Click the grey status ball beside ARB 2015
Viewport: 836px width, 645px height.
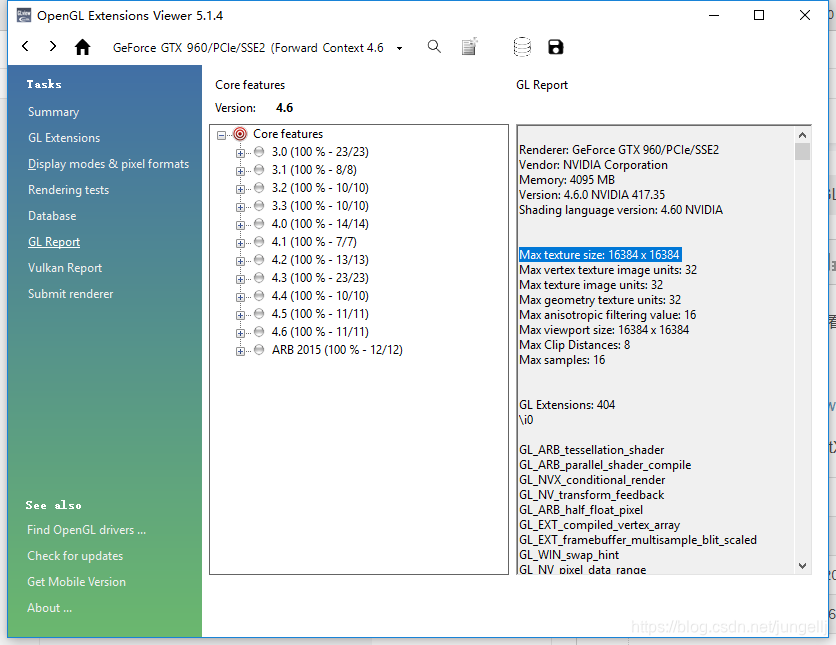point(259,350)
